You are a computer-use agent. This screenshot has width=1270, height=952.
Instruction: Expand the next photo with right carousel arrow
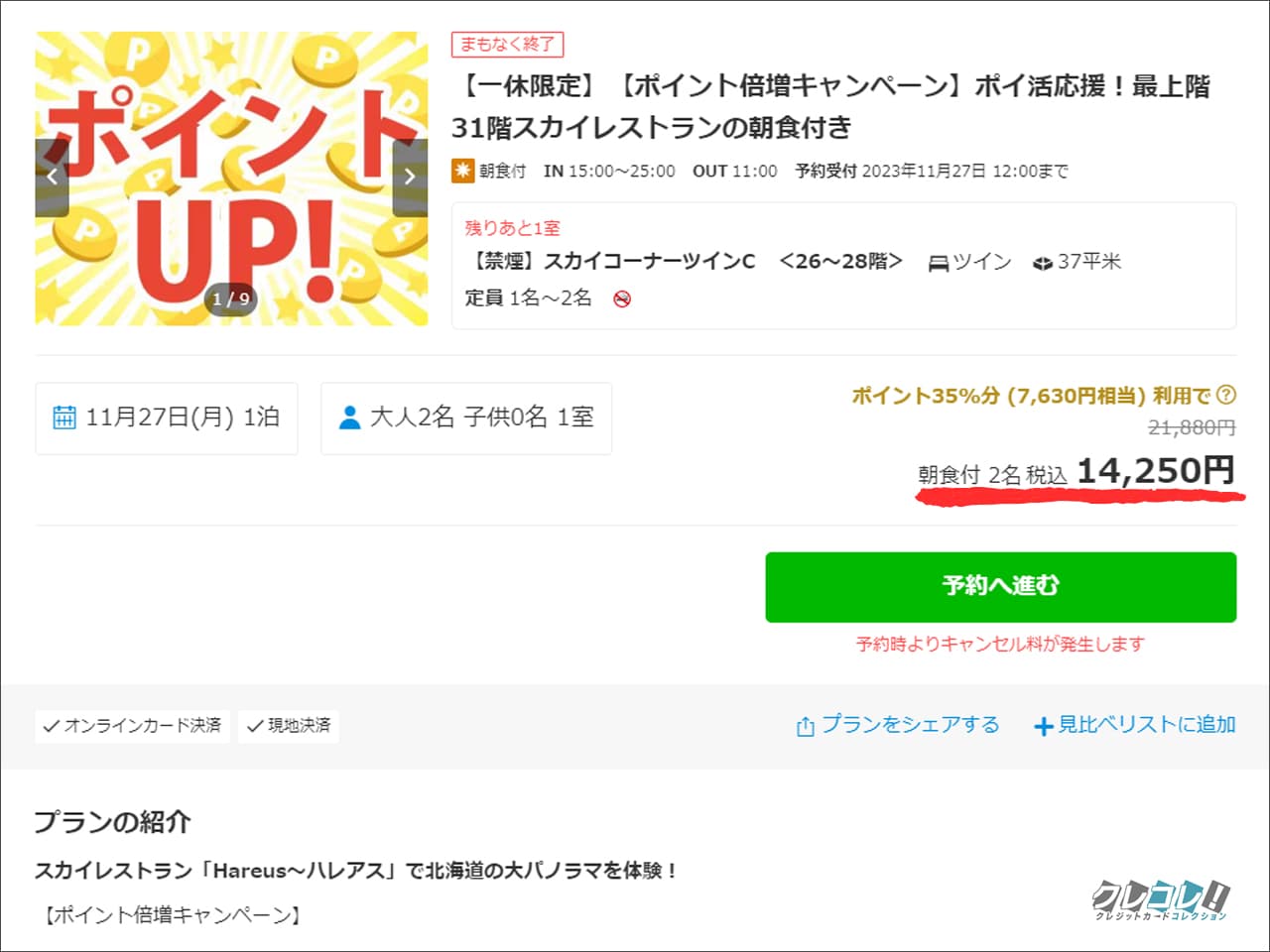(x=410, y=177)
